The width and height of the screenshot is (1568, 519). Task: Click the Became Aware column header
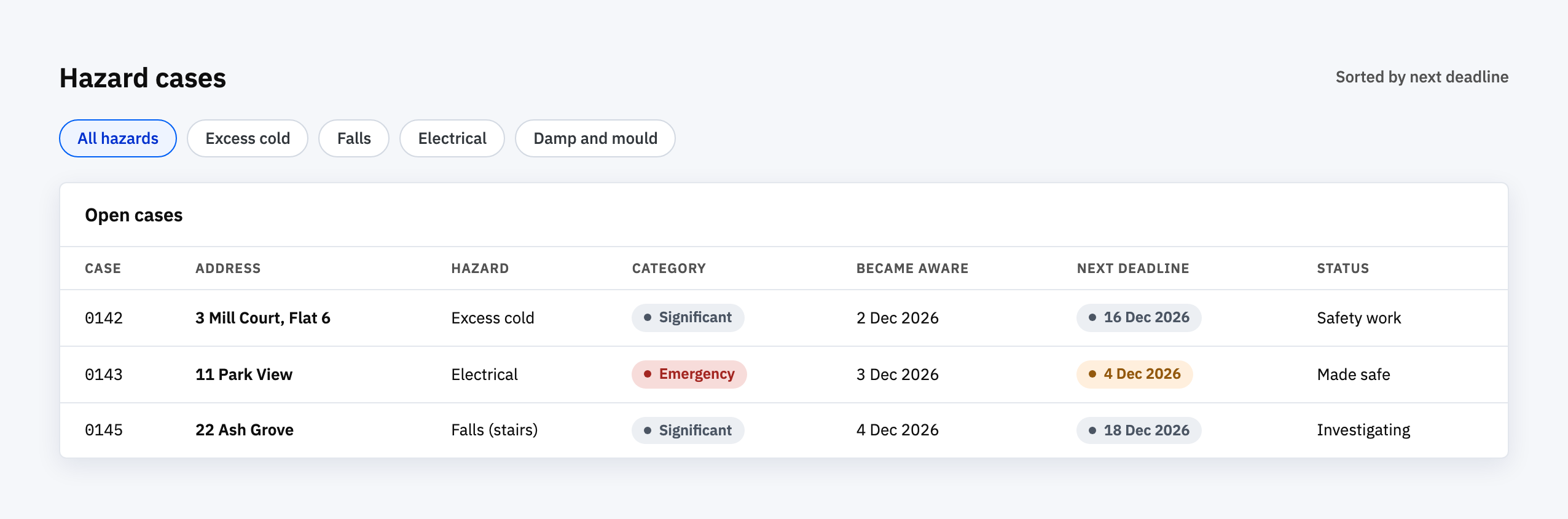(912, 269)
